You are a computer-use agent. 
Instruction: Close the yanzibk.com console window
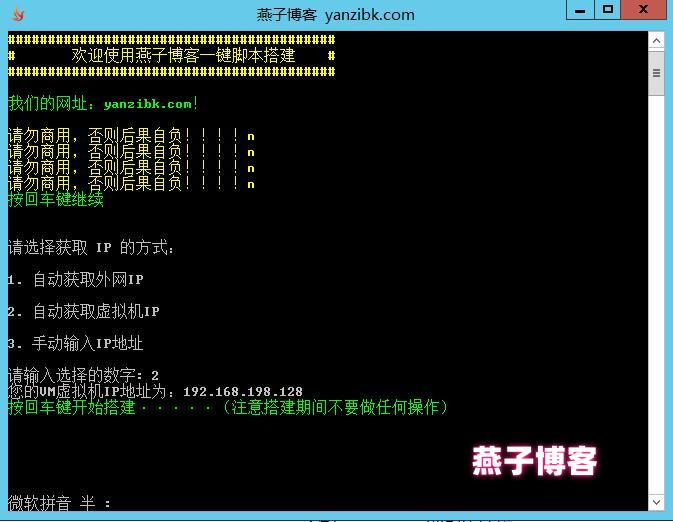click(x=643, y=10)
